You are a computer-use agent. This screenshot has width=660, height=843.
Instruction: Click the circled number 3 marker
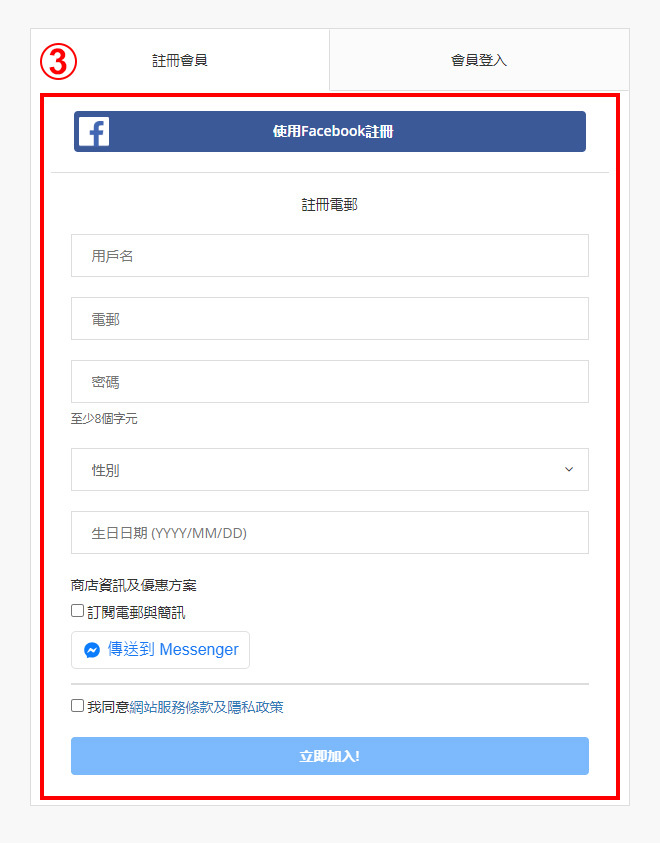coord(59,62)
